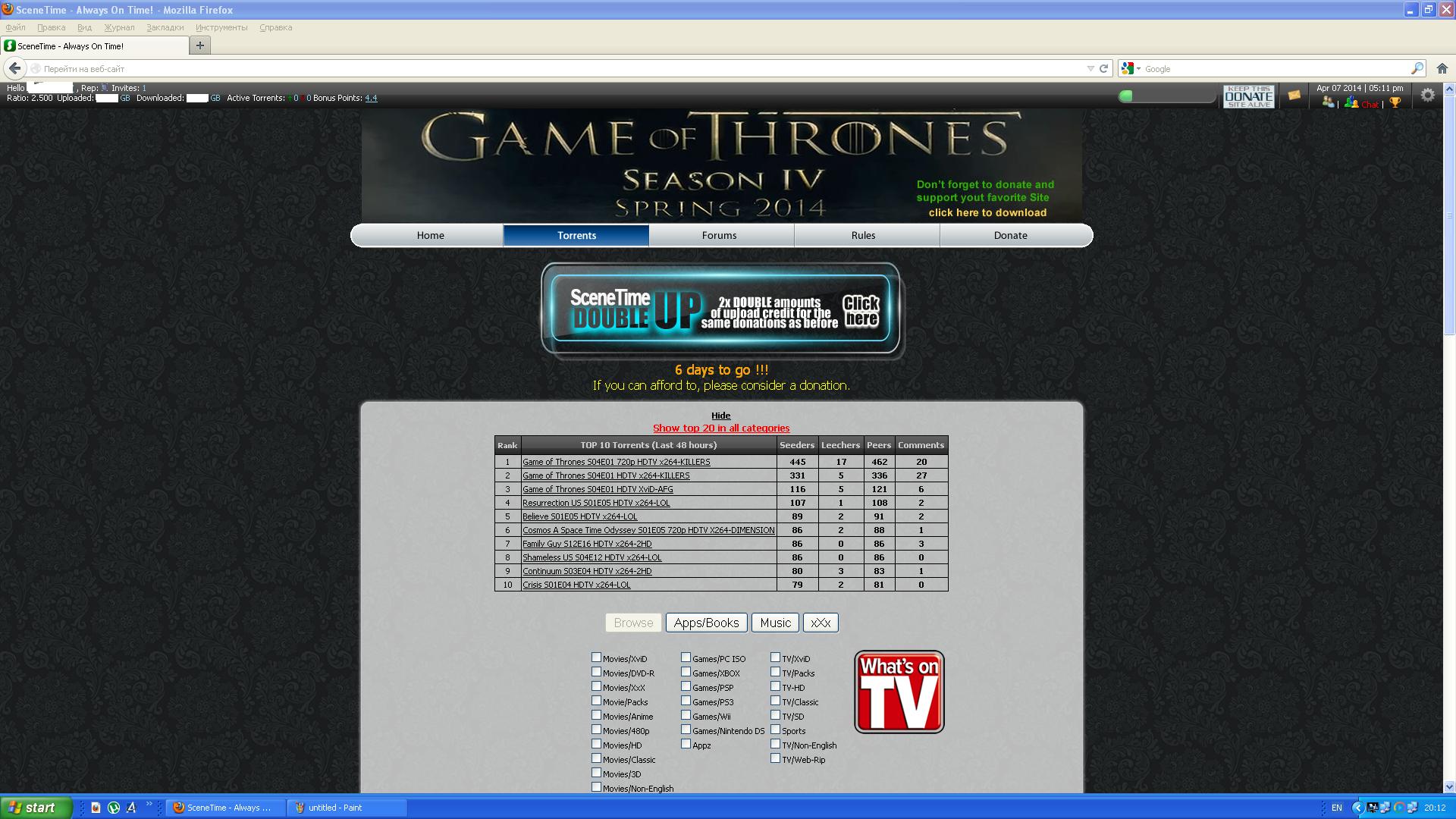This screenshot has width=1456, height=819.
Task: Select the TV-HD checkbox
Action: pyautogui.click(x=775, y=686)
